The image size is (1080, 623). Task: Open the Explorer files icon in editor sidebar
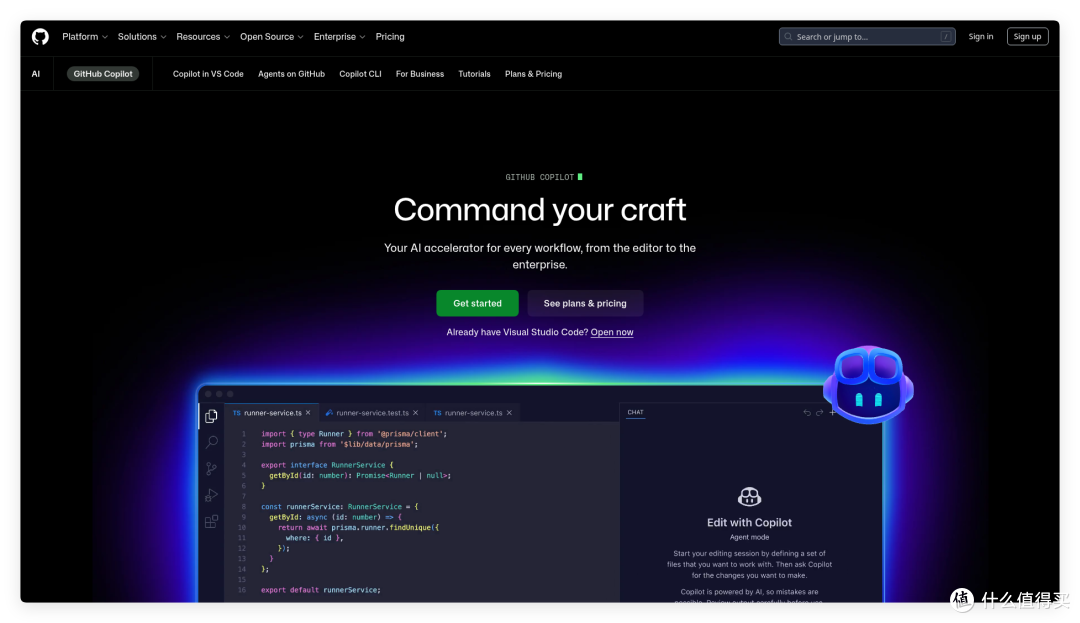(x=211, y=416)
